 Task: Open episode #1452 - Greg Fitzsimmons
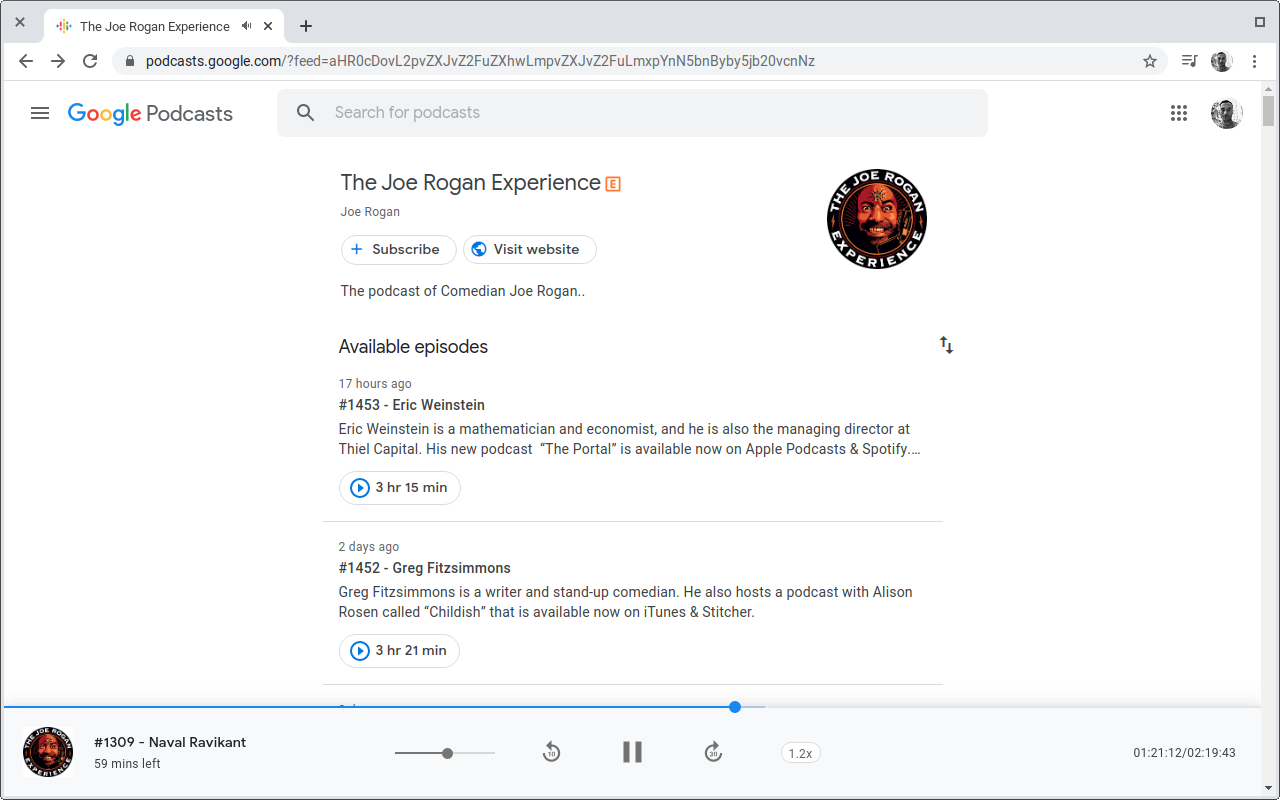click(x=425, y=568)
